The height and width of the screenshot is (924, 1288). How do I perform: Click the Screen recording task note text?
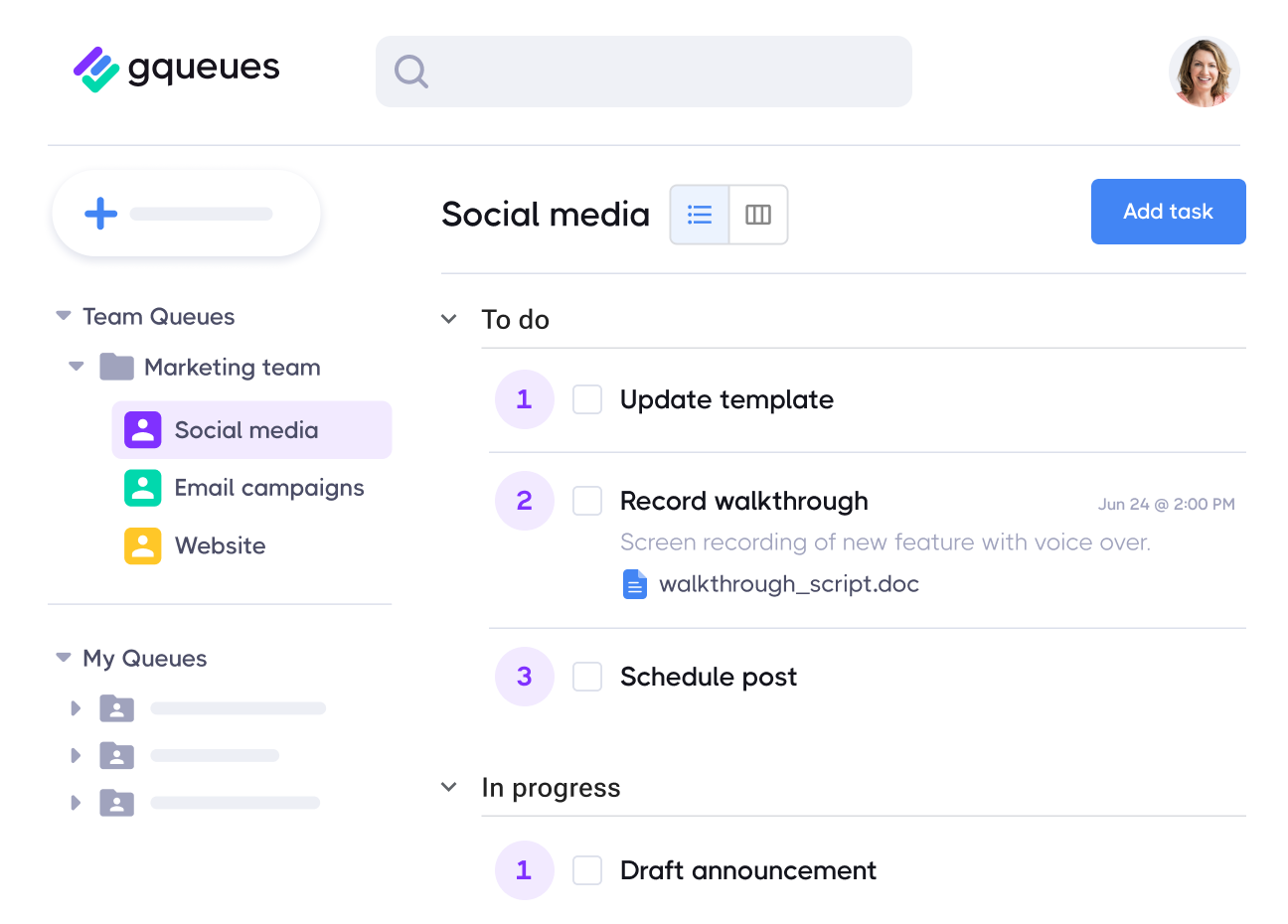coord(885,542)
